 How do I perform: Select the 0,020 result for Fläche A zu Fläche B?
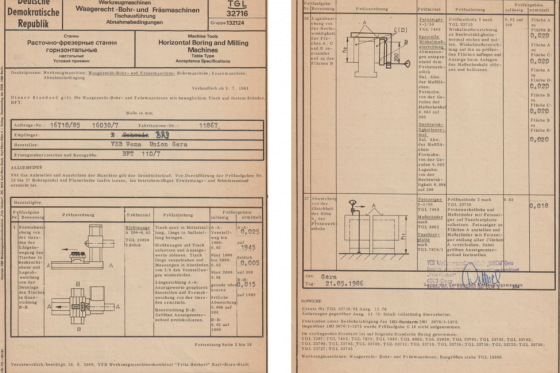point(539,36)
